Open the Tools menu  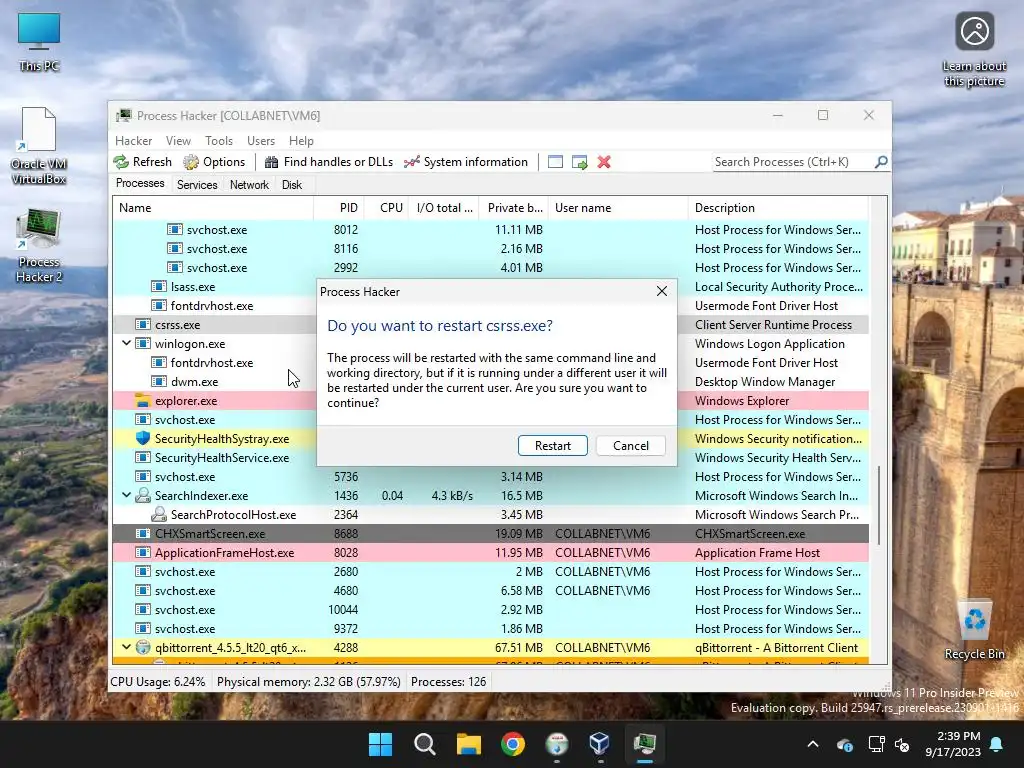219,140
